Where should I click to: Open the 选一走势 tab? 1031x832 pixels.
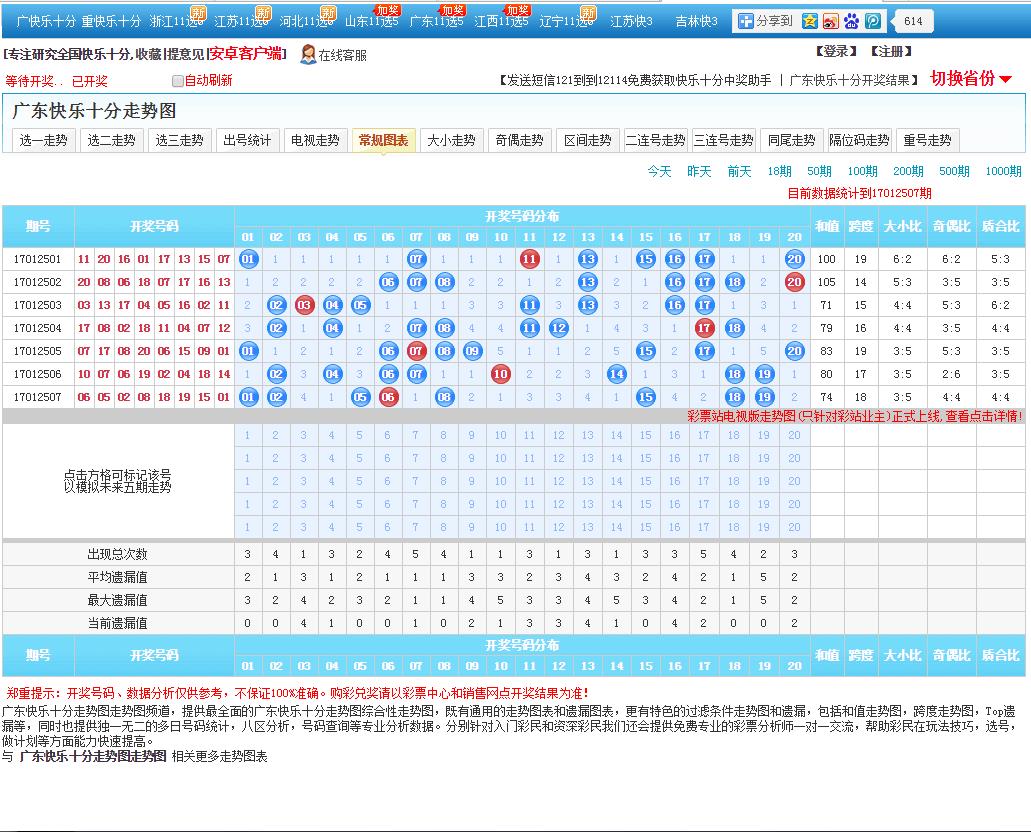click(43, 140)
